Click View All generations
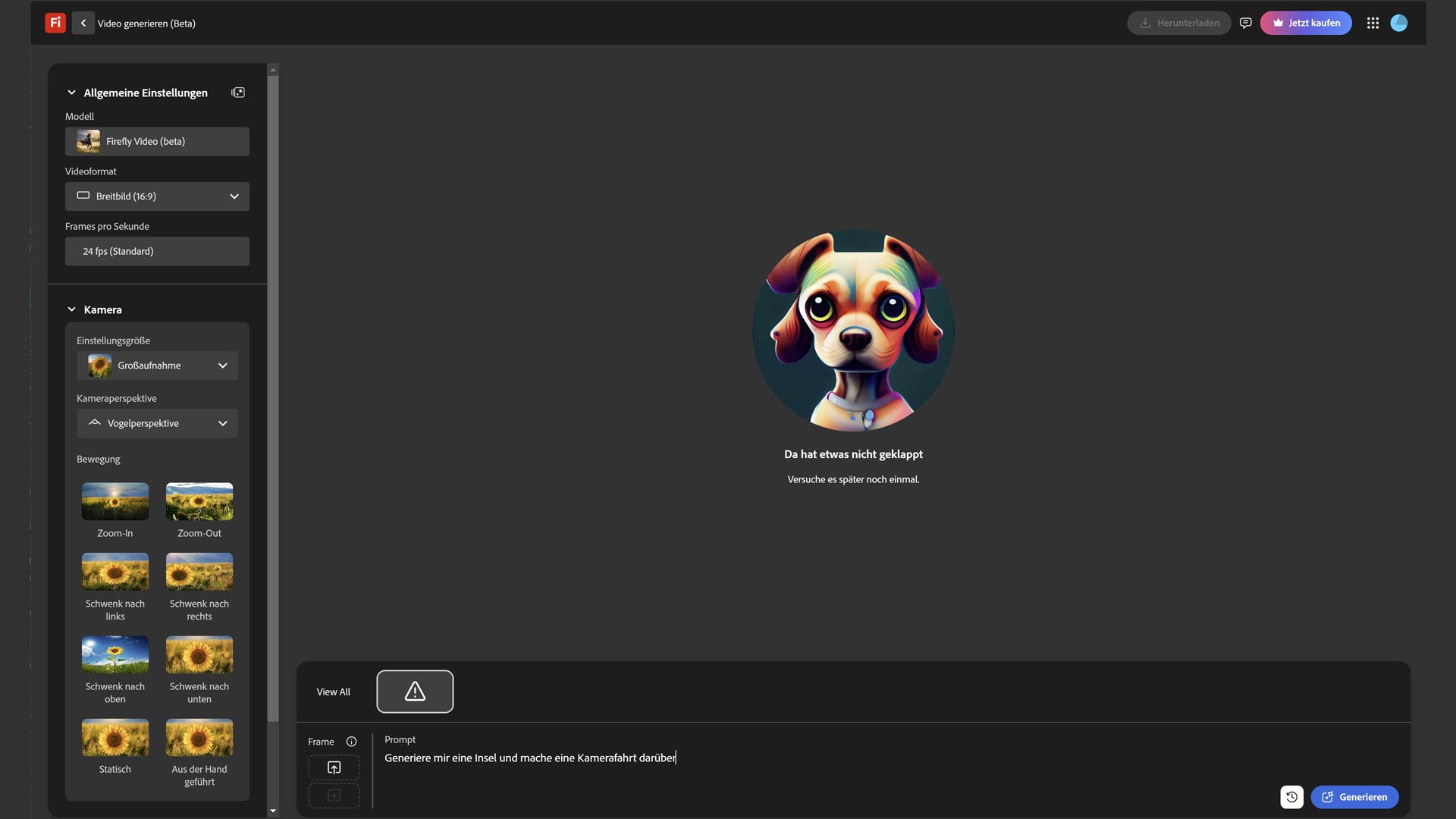Viewport: 1456px width, 819px height. 333,692
